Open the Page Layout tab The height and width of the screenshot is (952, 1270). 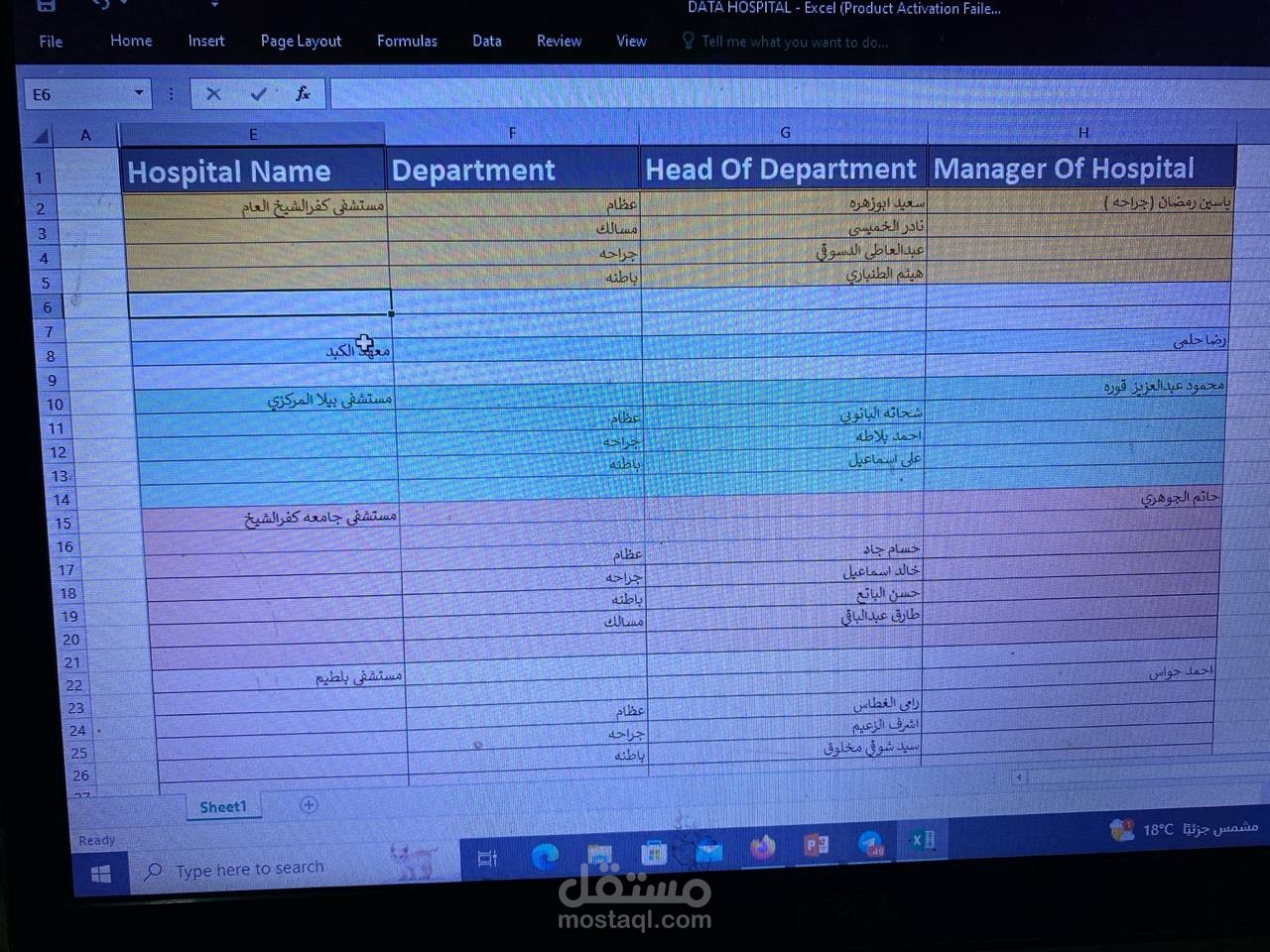(x=301, y=41)
